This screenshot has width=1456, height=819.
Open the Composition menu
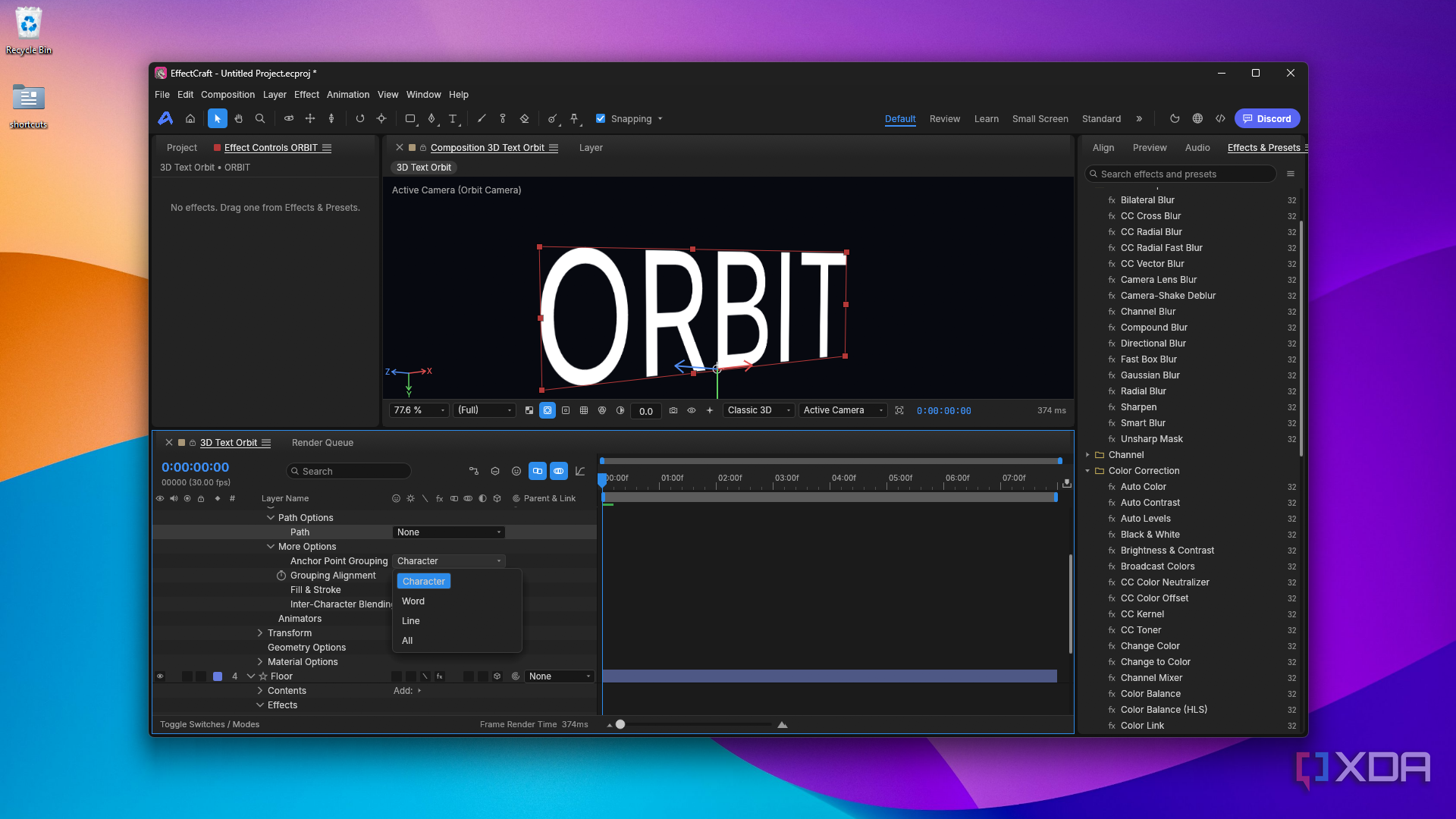pos(227,95)
